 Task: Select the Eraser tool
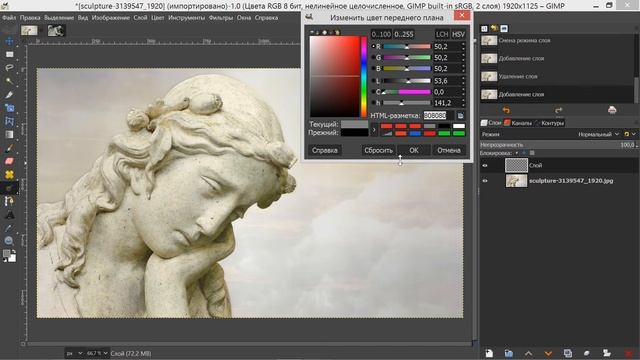tap(9, 161)
